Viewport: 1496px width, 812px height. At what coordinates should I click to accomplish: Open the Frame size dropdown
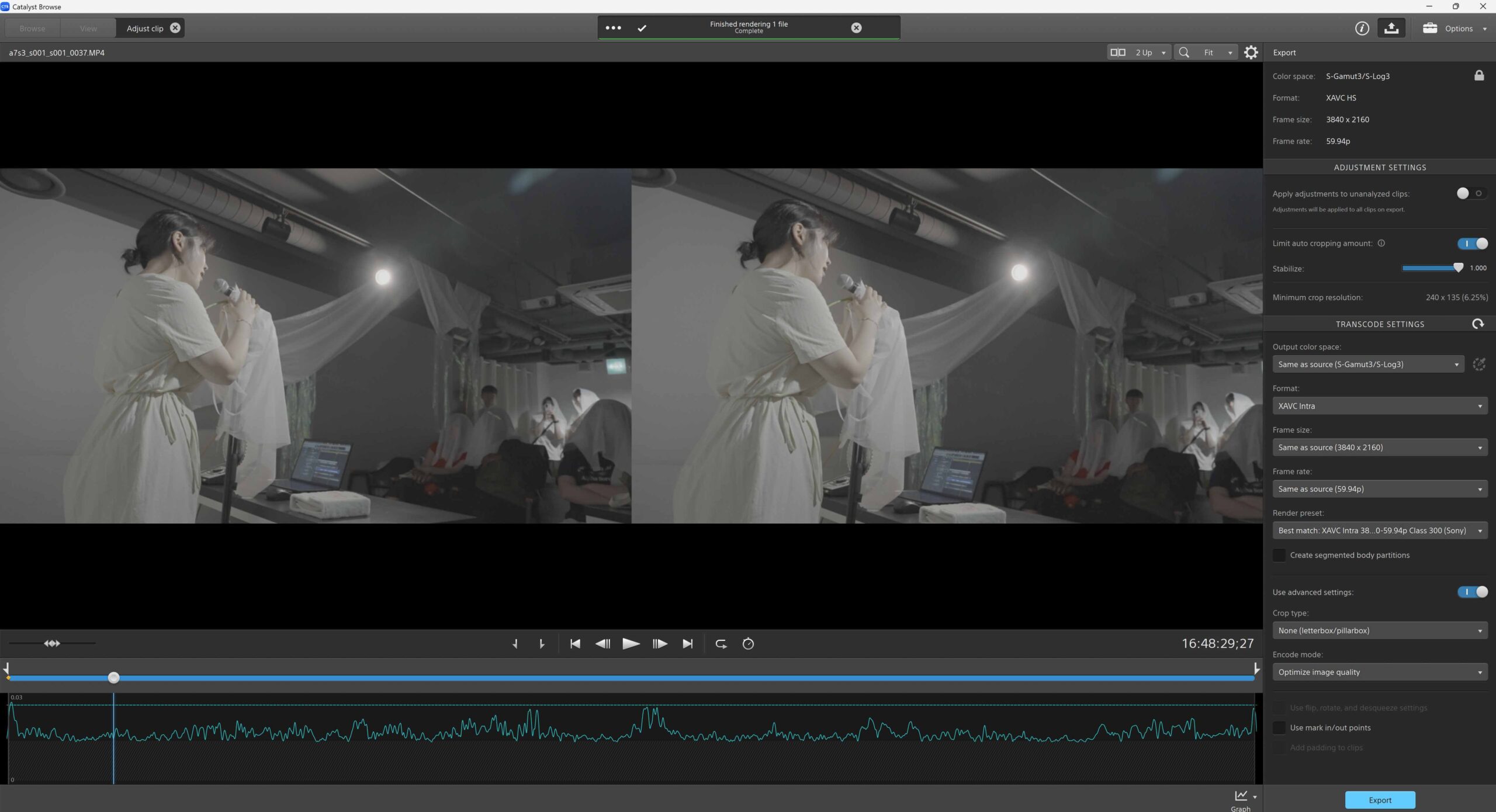[1380, 447]
